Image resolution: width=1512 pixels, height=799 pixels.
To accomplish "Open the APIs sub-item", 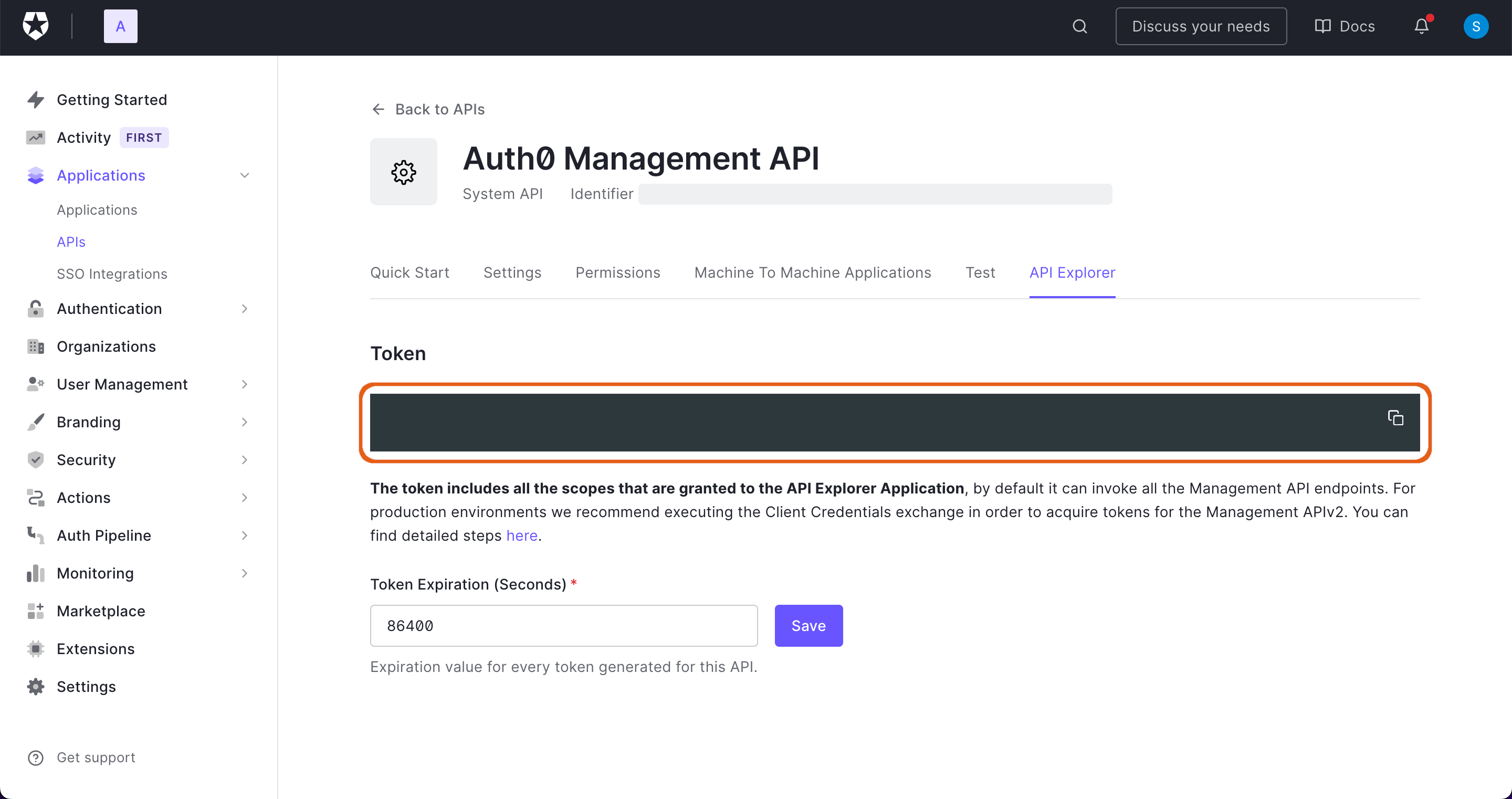I will tap(71, 242).
